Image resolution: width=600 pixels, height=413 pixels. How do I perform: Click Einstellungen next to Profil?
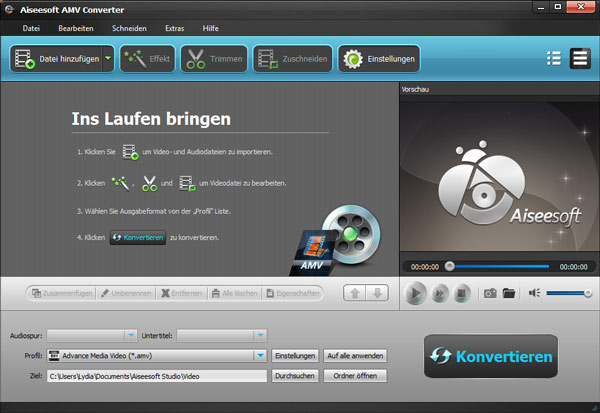tap(295, 356)
